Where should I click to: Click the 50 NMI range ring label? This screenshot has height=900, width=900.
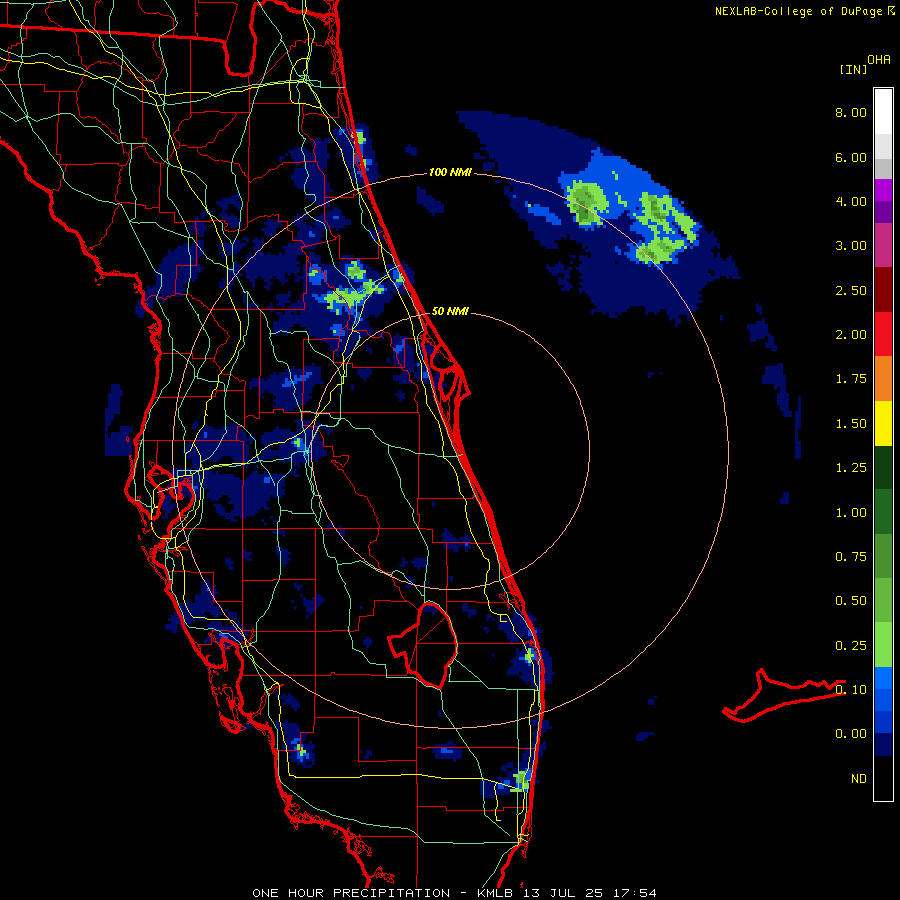[450, 311]
